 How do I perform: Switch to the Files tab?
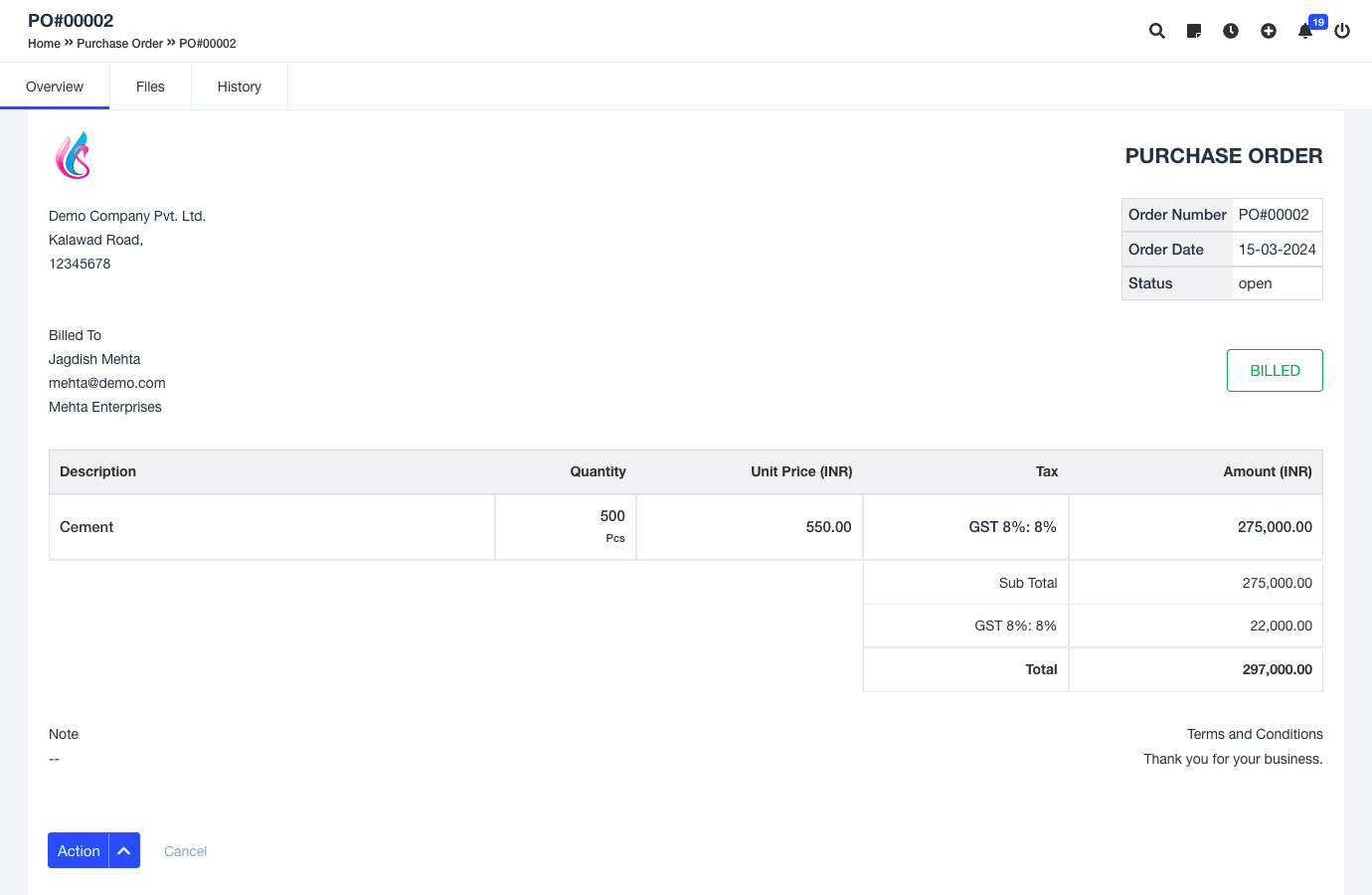[x=150, y=87]
